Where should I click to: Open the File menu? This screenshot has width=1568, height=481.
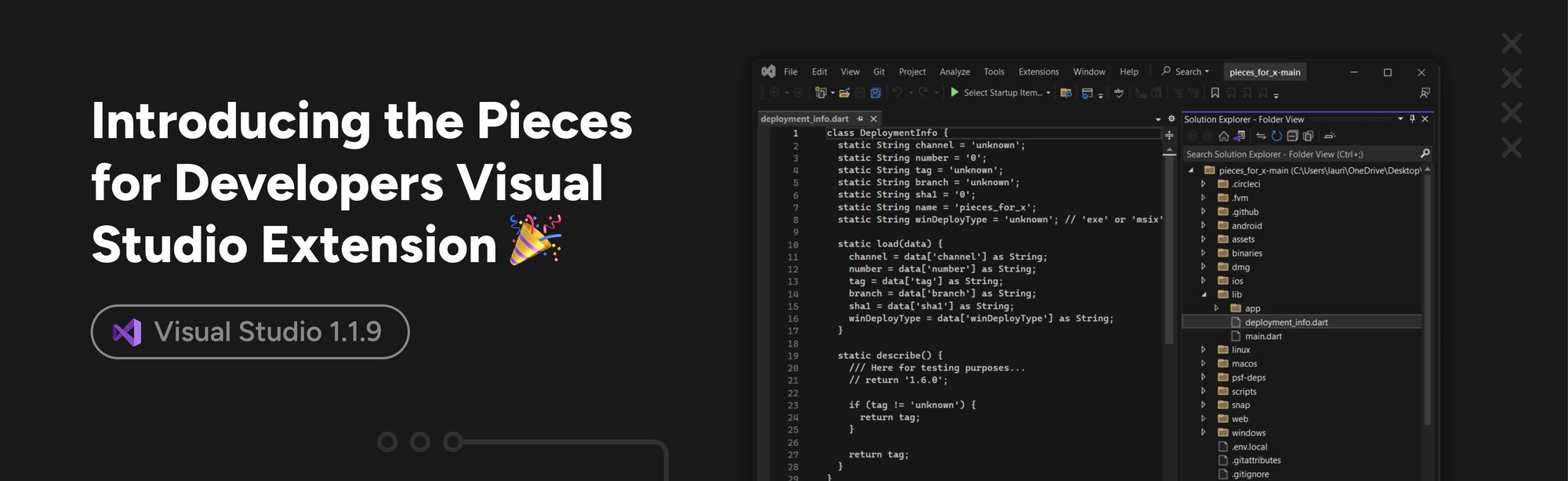click(x=790, y=71)
